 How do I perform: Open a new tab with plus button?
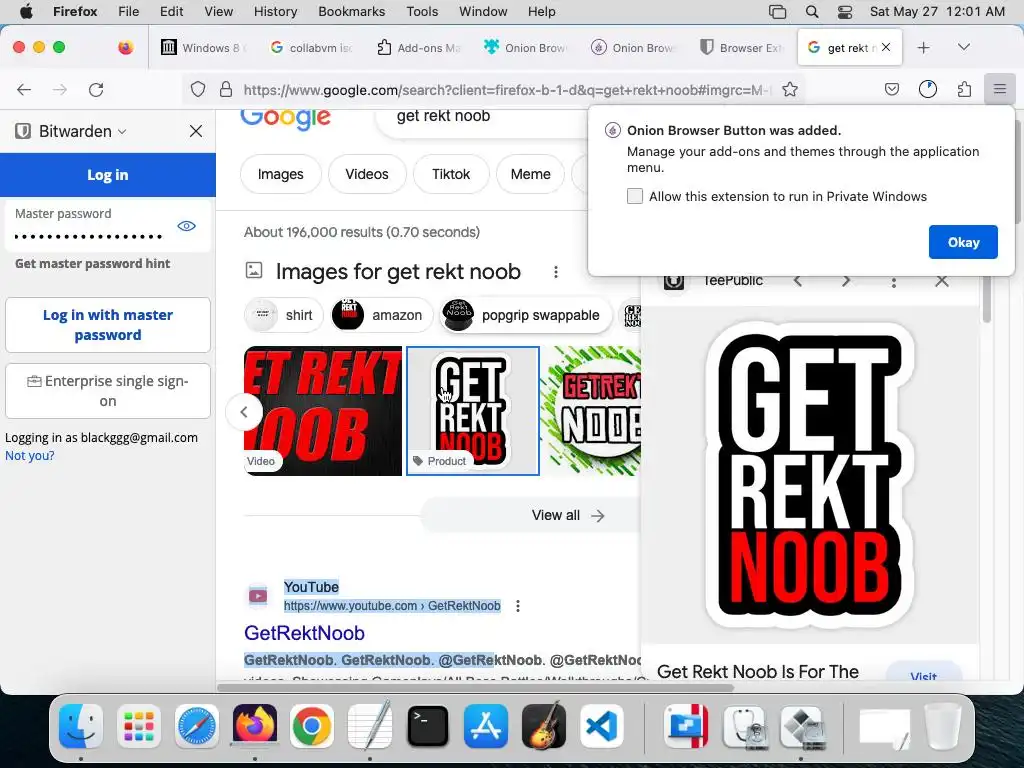click(923, 48)
